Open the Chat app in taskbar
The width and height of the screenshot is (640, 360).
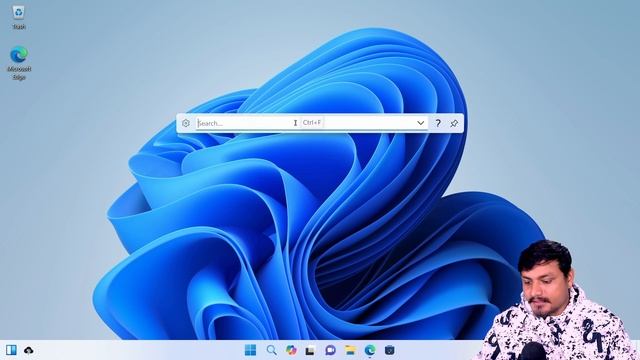330,350
